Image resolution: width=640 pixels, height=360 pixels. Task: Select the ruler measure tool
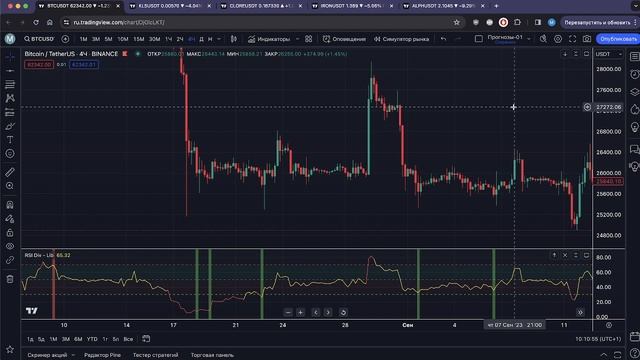coord(10,172)
